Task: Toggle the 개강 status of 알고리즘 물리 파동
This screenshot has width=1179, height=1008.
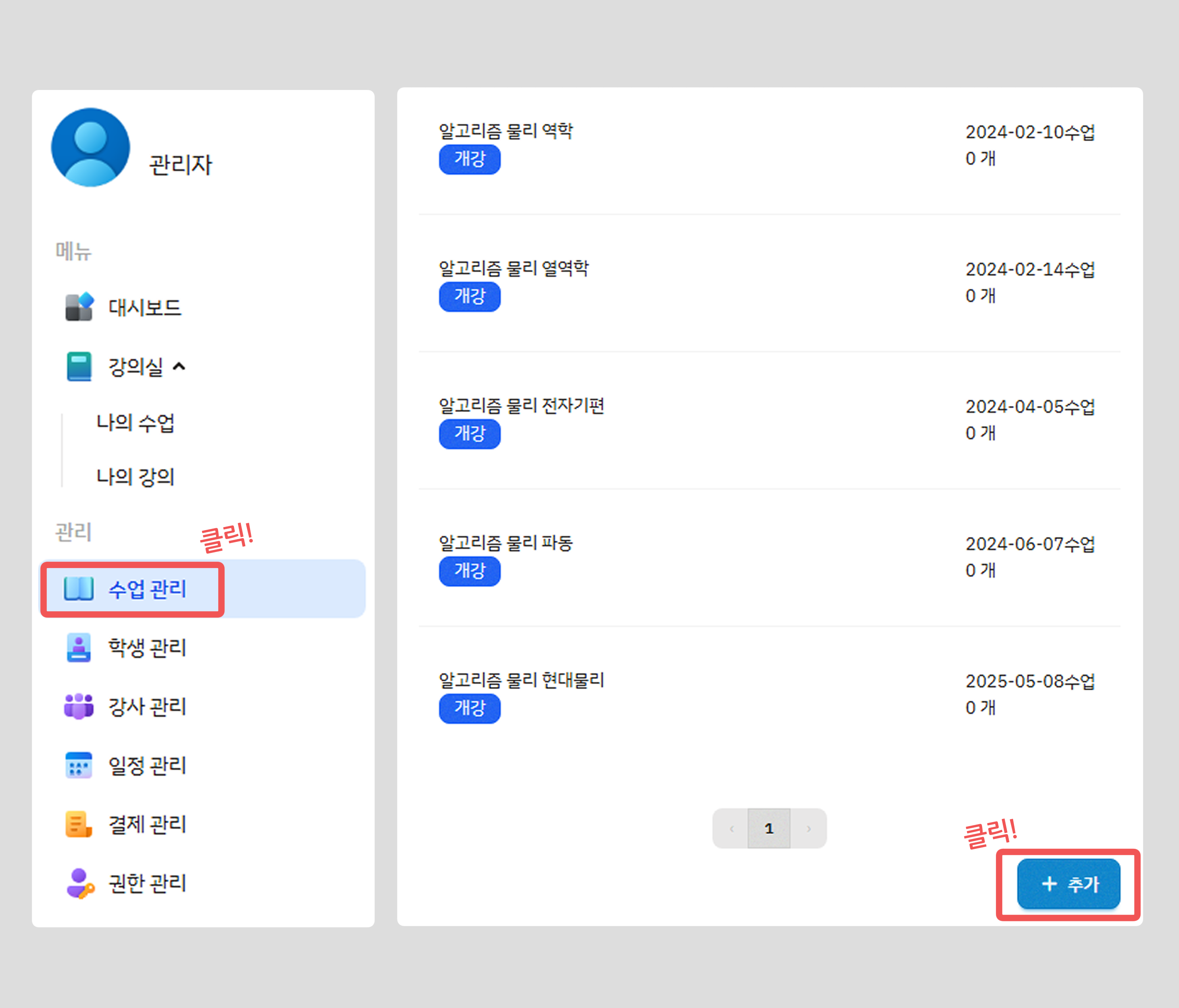Action: pos(469,572)
